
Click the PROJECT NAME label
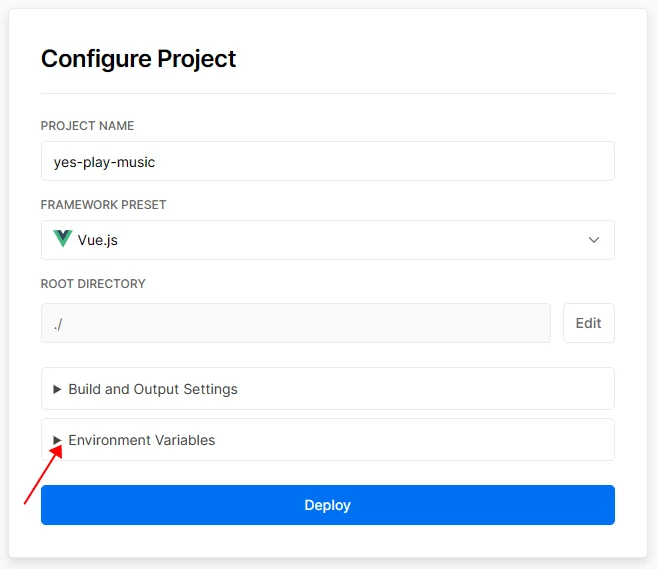[87, 126]
